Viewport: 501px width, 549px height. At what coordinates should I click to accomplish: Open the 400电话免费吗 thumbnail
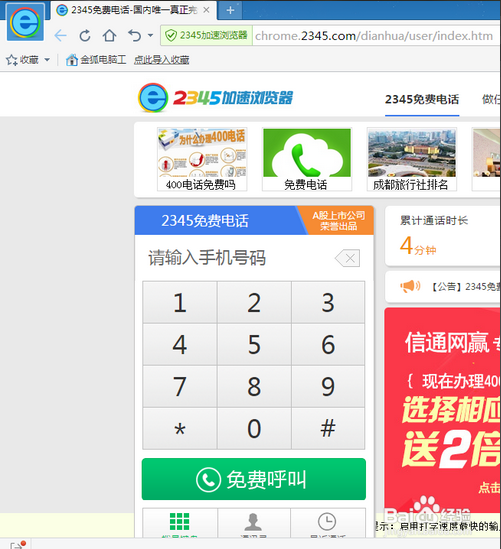(202, 159)
